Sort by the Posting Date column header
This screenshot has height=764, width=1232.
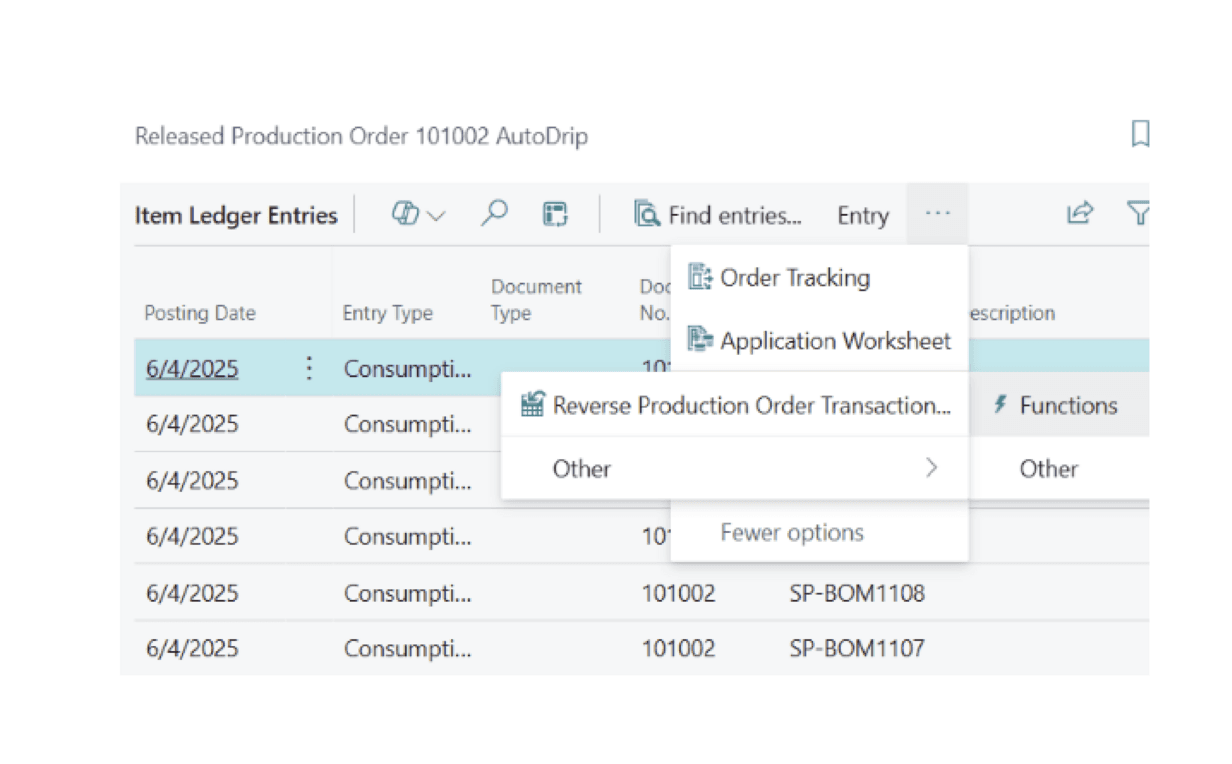tap(200, 313)
